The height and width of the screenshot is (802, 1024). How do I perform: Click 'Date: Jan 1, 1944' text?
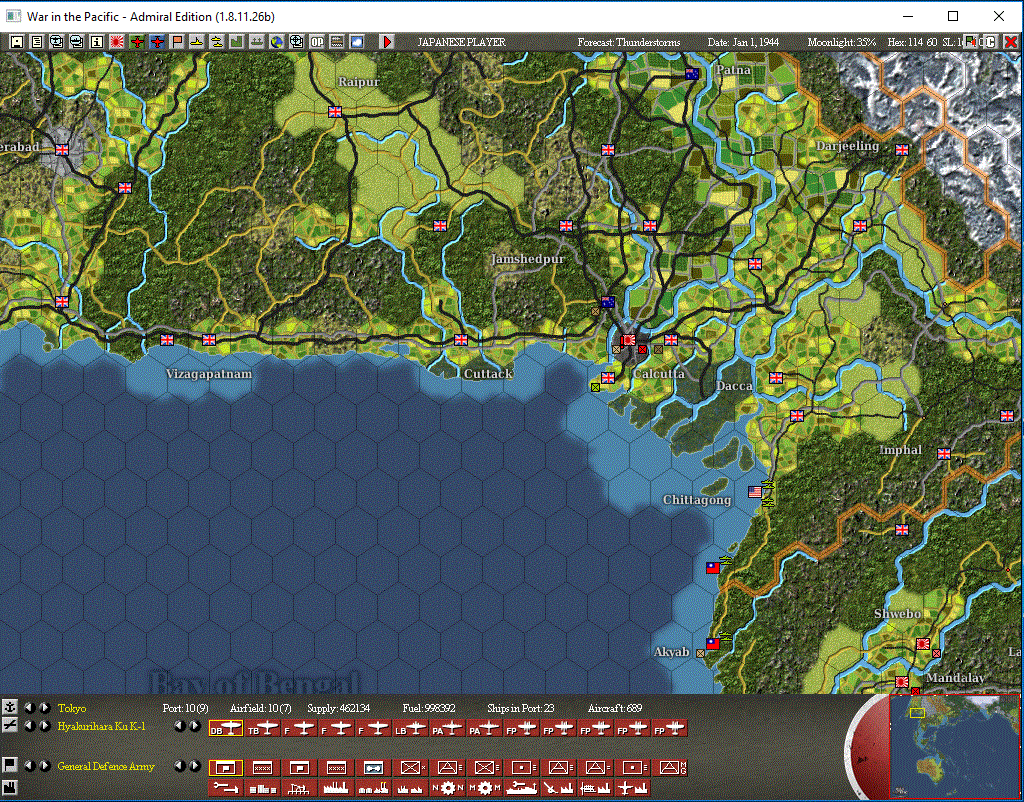click(743, 42)
